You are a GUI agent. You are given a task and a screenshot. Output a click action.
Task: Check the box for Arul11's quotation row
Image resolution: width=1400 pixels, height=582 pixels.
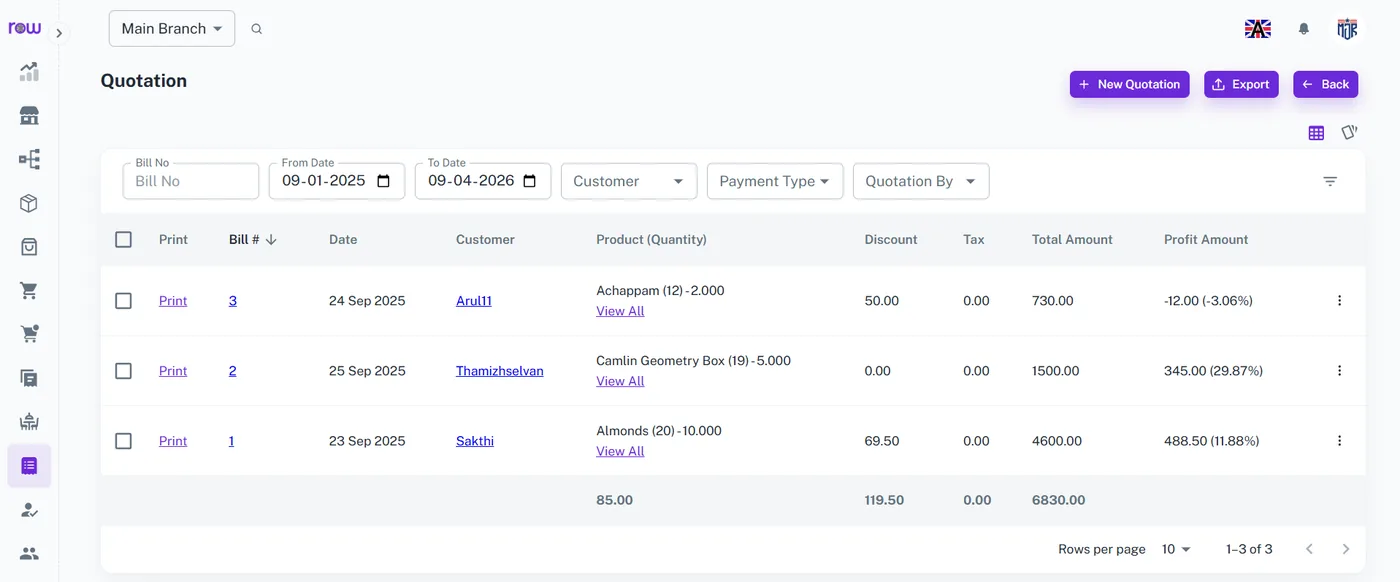pyautogui.click(x=123, y=301)
